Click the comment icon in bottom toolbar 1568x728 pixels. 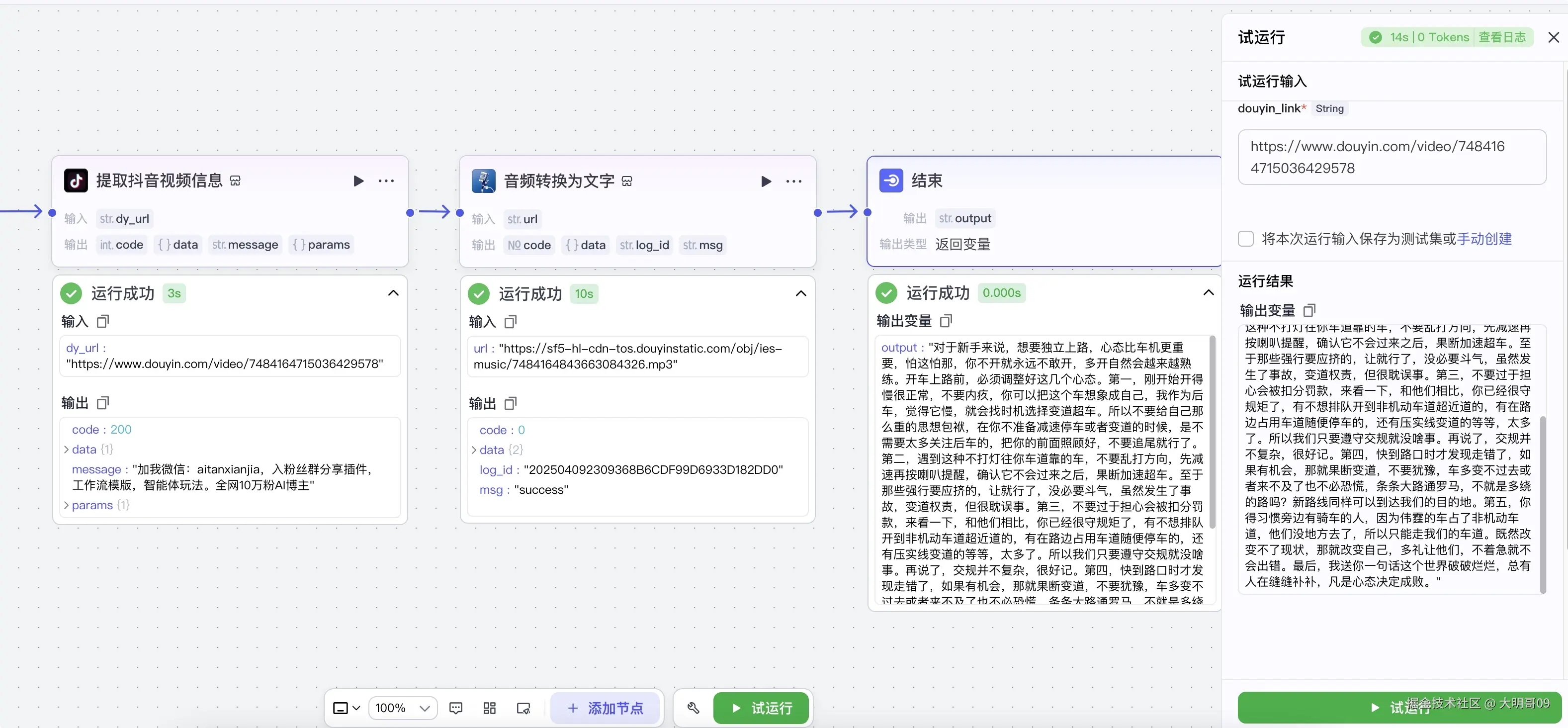tap(455, 708)
